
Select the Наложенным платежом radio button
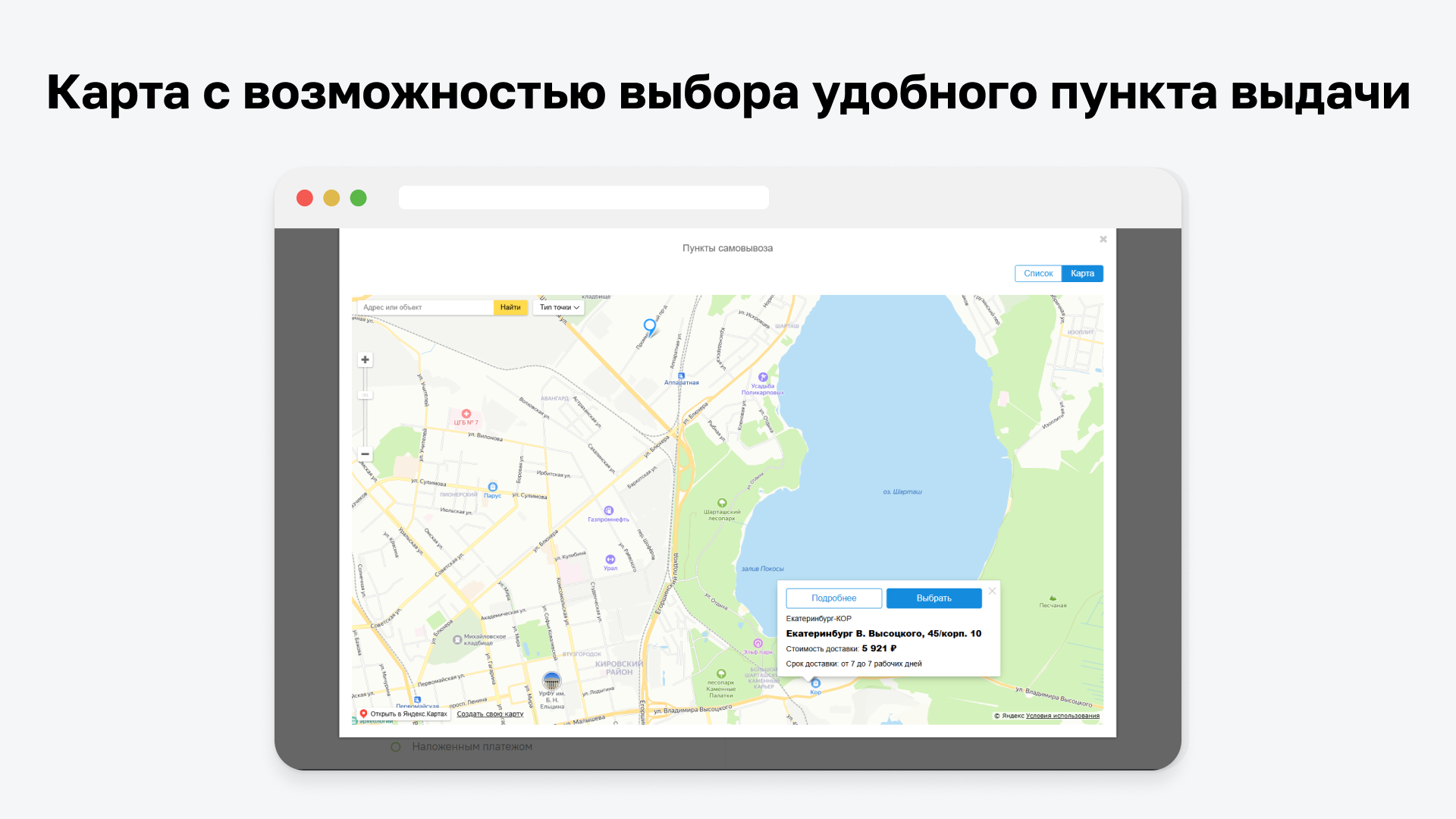(395, 747)
